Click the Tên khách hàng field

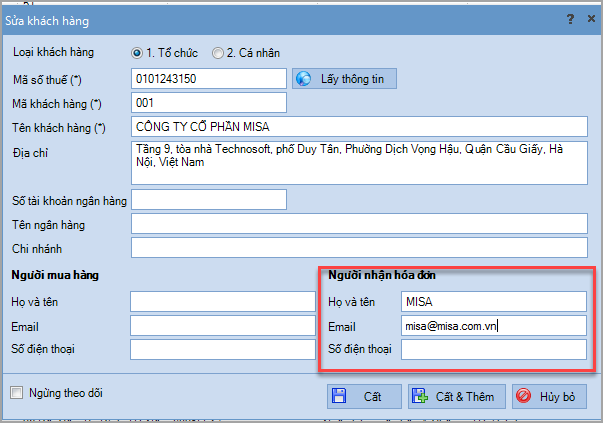pos(359,127)
